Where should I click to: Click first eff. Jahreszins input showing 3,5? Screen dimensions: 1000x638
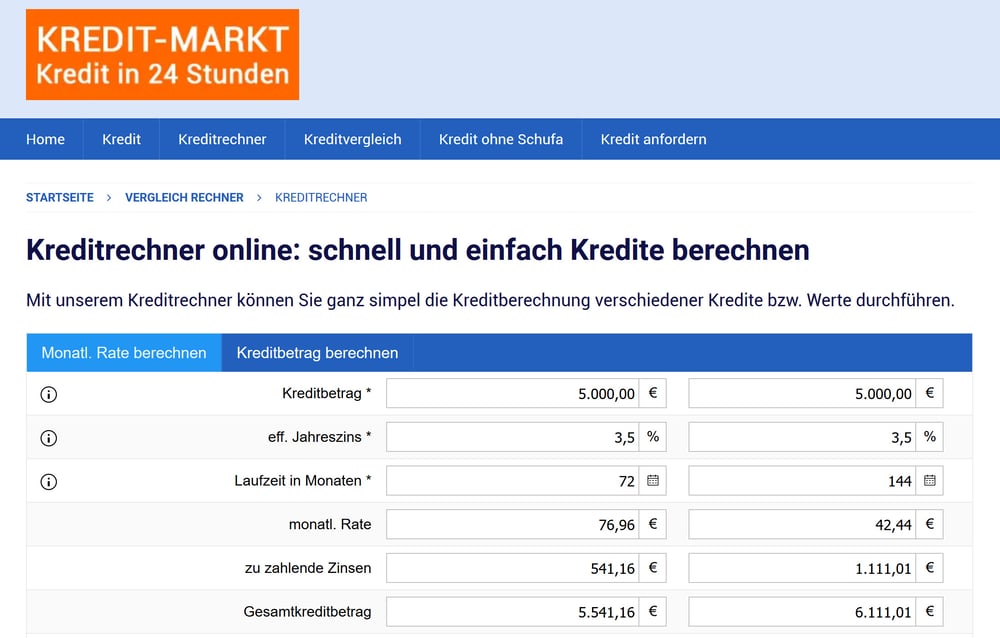[x=512, y=437]
